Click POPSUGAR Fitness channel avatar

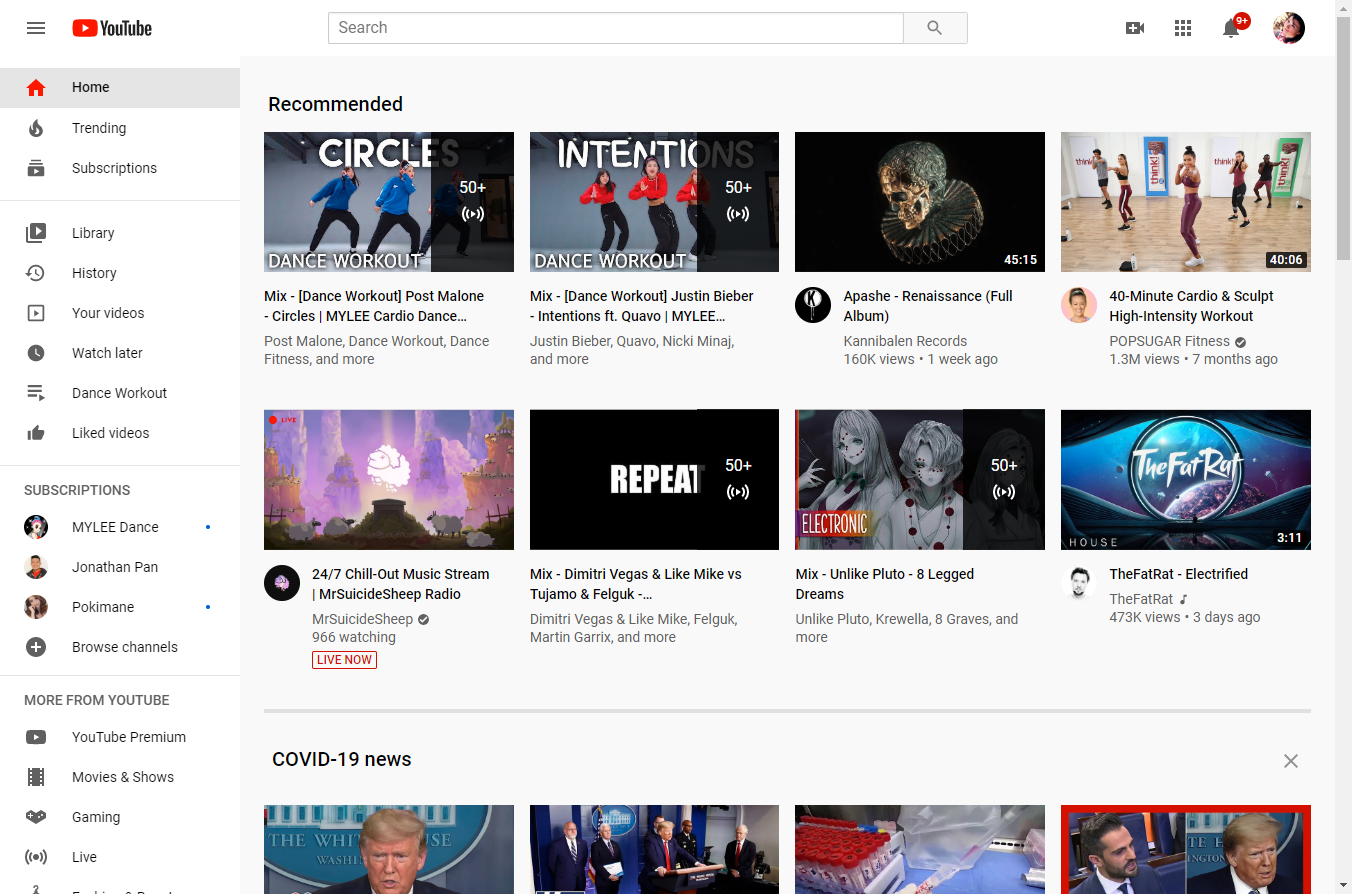[x=1079, y=305]
